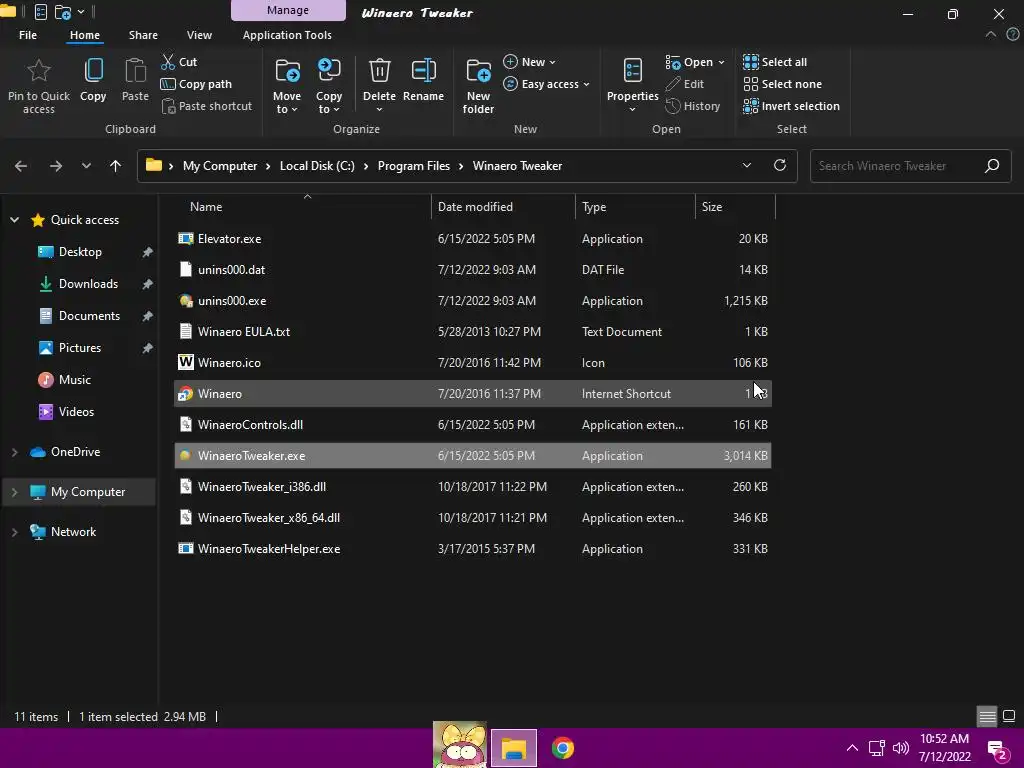Open Documents in Quick access
Viewport: 1024px width, 768px height.
pos(89,316)
